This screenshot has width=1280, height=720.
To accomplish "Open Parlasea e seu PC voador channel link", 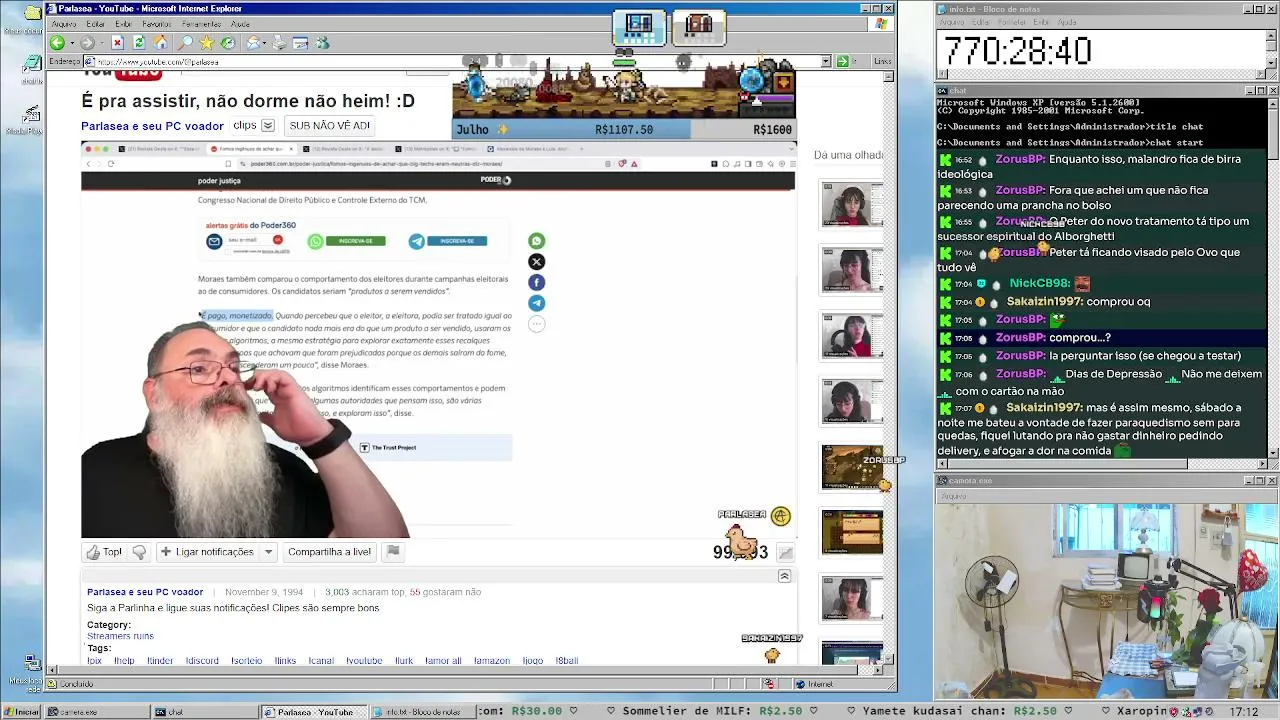I will (x=152, y=126).
